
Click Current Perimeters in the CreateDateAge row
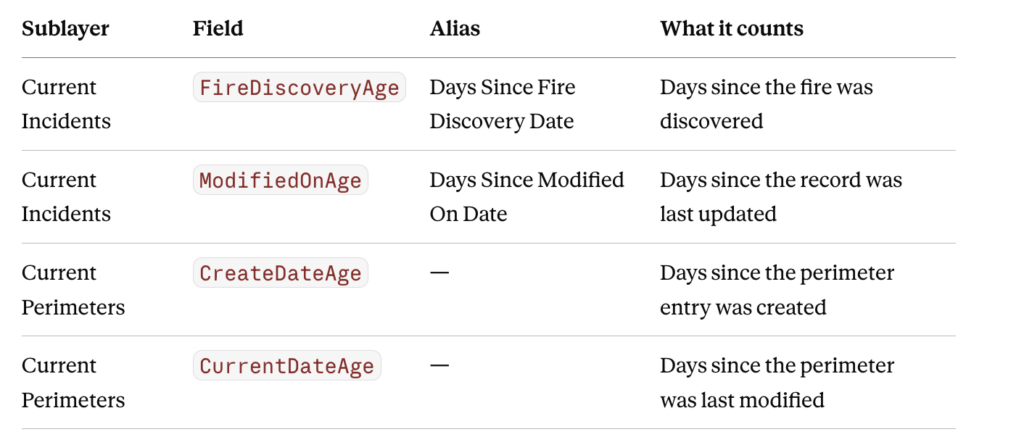[x=73, y=289]
